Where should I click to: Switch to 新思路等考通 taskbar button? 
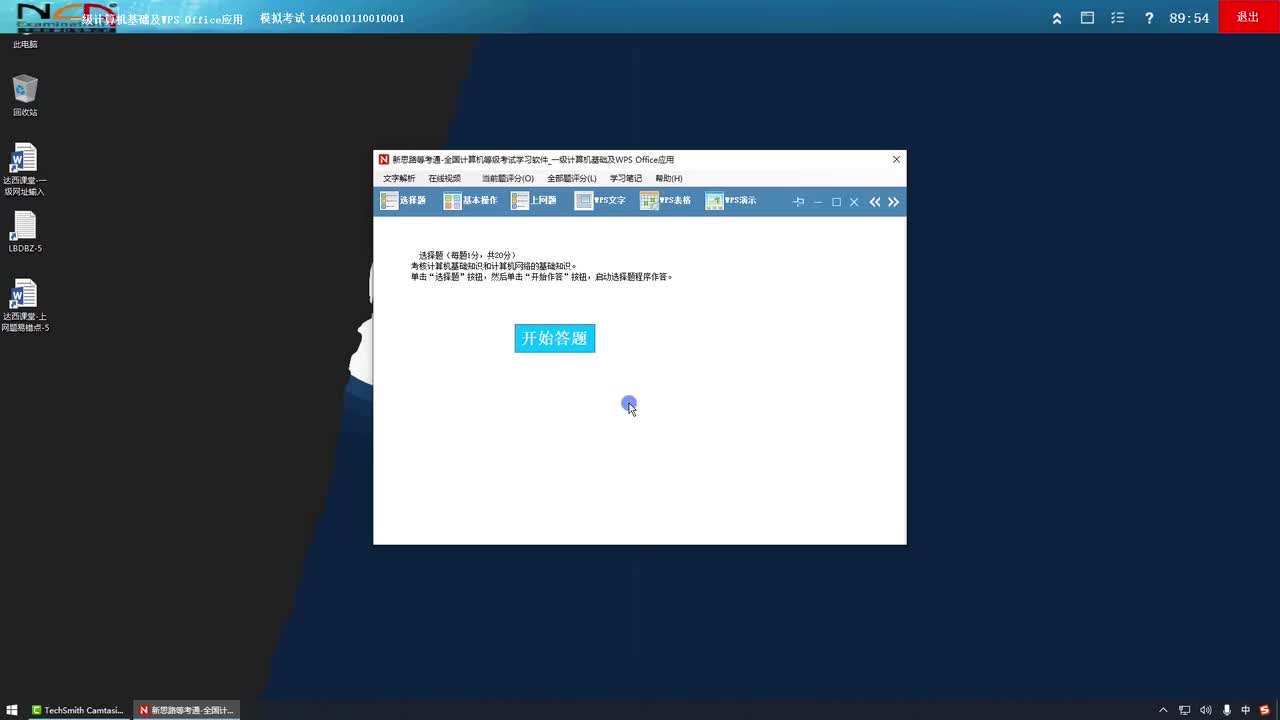186,710
